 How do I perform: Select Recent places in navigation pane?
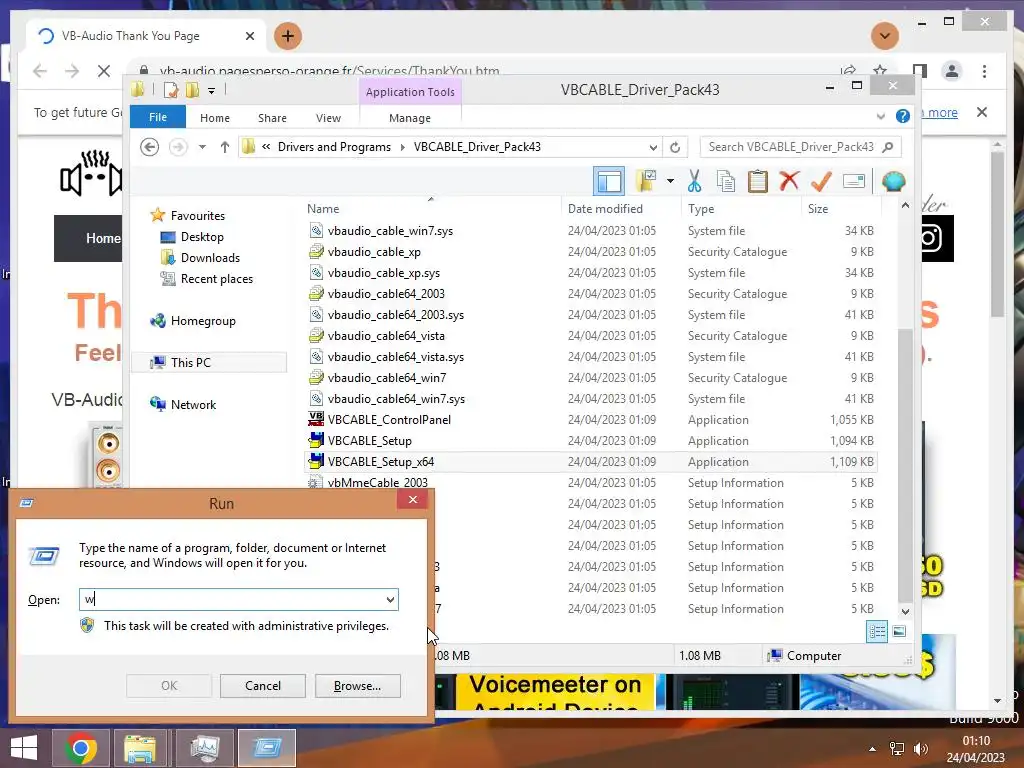(x=216, y=278)
